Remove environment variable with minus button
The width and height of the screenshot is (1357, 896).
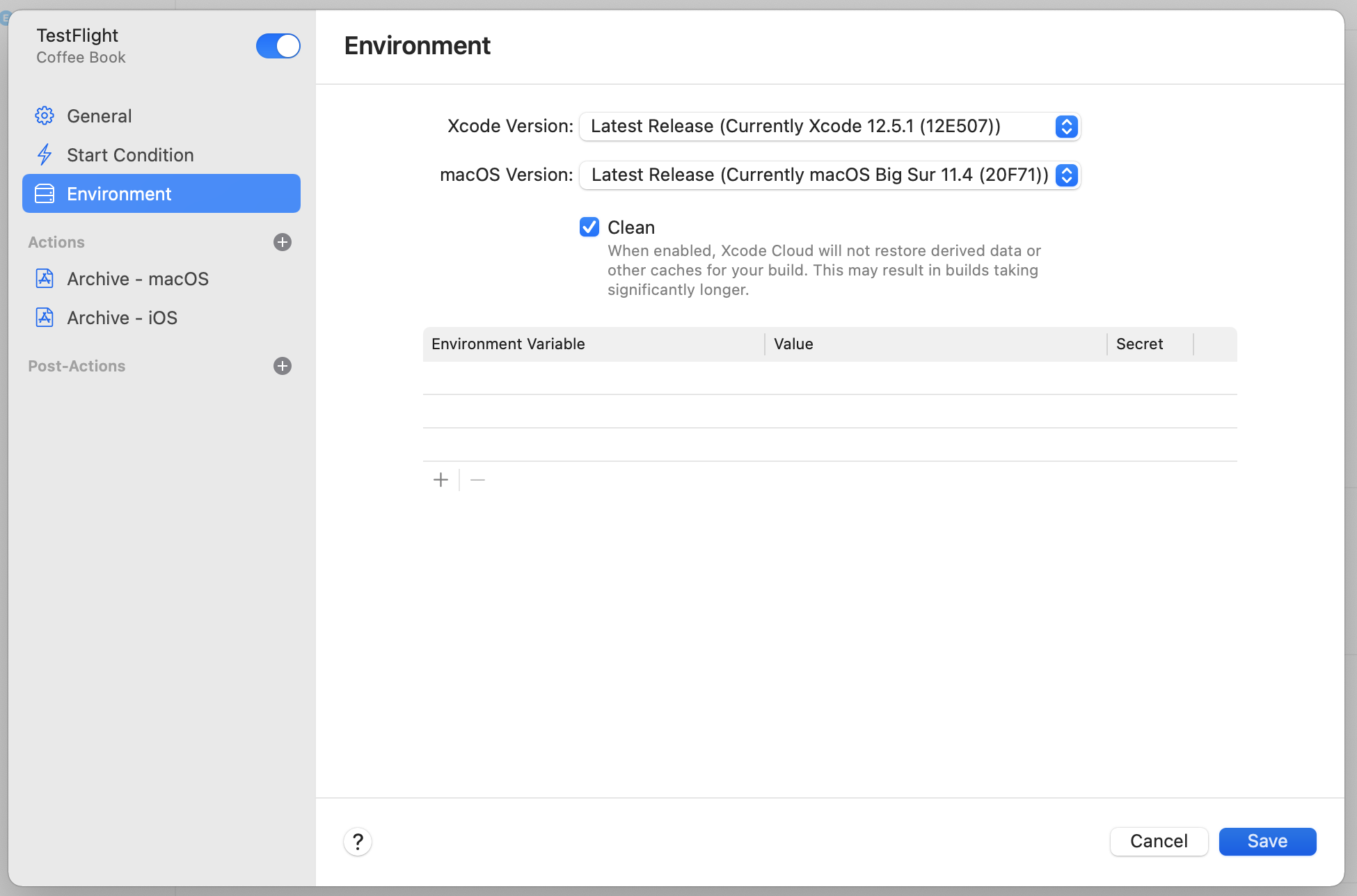pyautogui.click(x=477, y=480)
